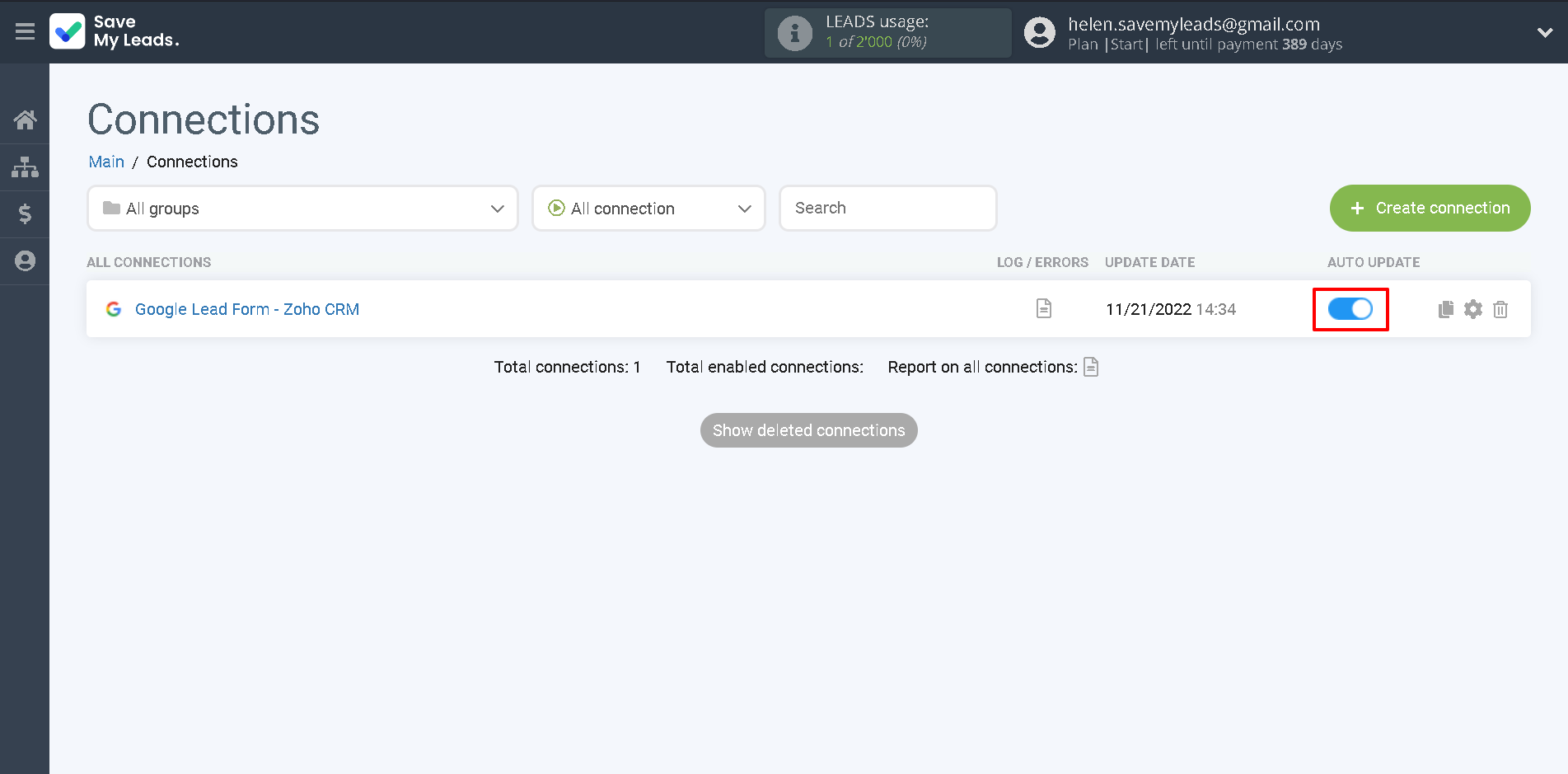Click the 11/21/2022 14:34 date value
1568x774 pixels.
click(1171, 309)
